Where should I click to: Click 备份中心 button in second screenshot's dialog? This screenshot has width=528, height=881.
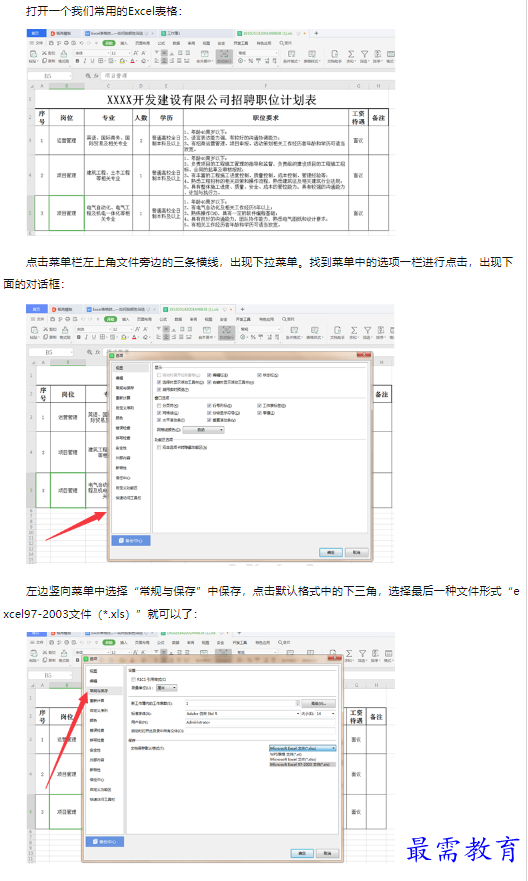click(130, 541)
